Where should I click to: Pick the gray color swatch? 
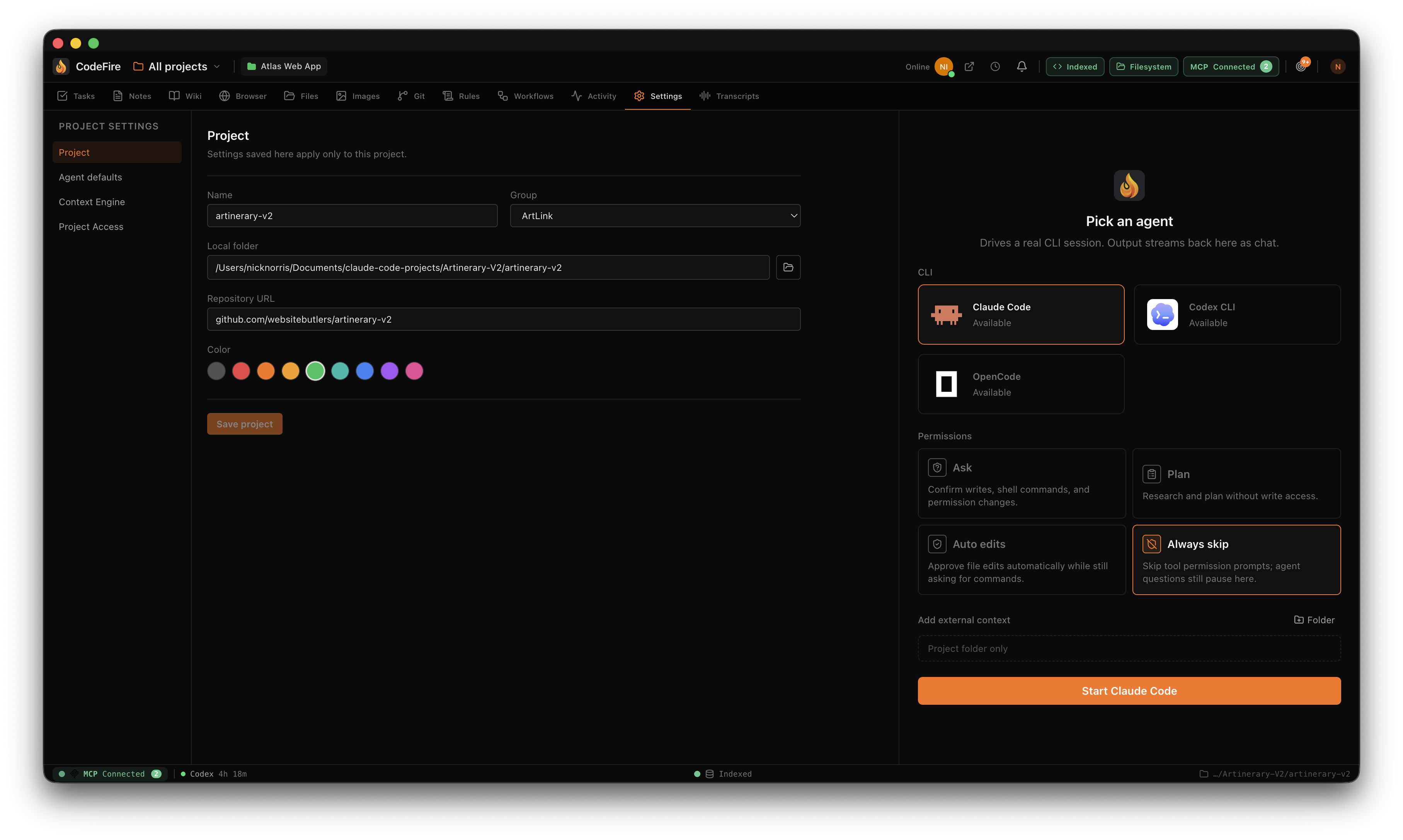pos(216,371)
